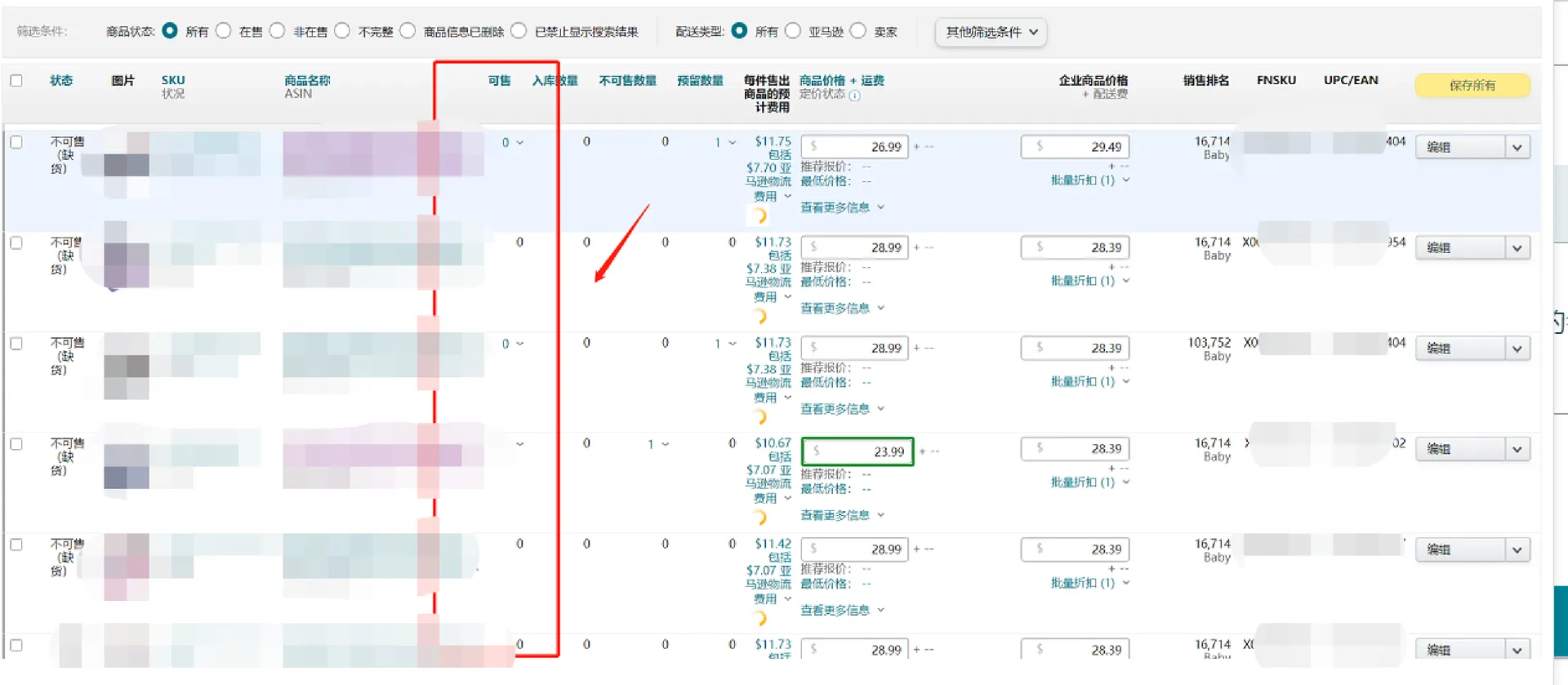Open the arrow beside 编辑 in the 23.99 row
The width and height of the screenshot is (1568, 685).
click(x=1517, y=449)
